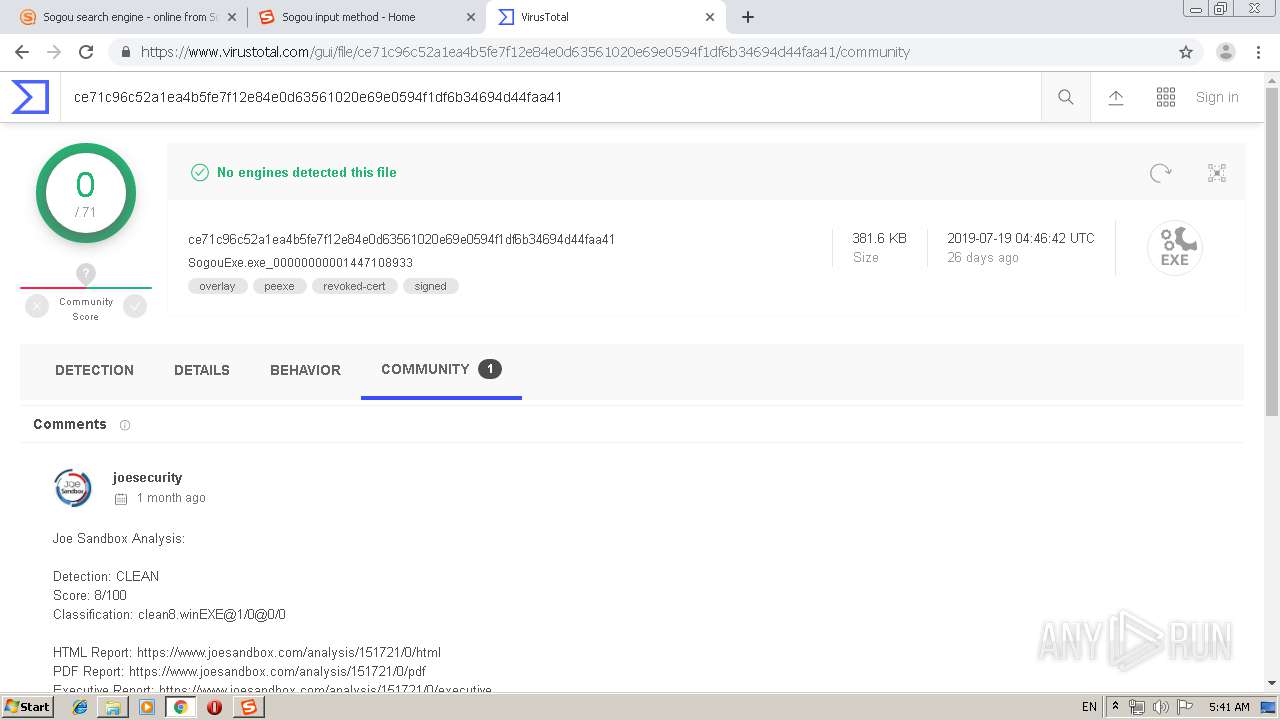Click the peexe tag

(279, 286)
